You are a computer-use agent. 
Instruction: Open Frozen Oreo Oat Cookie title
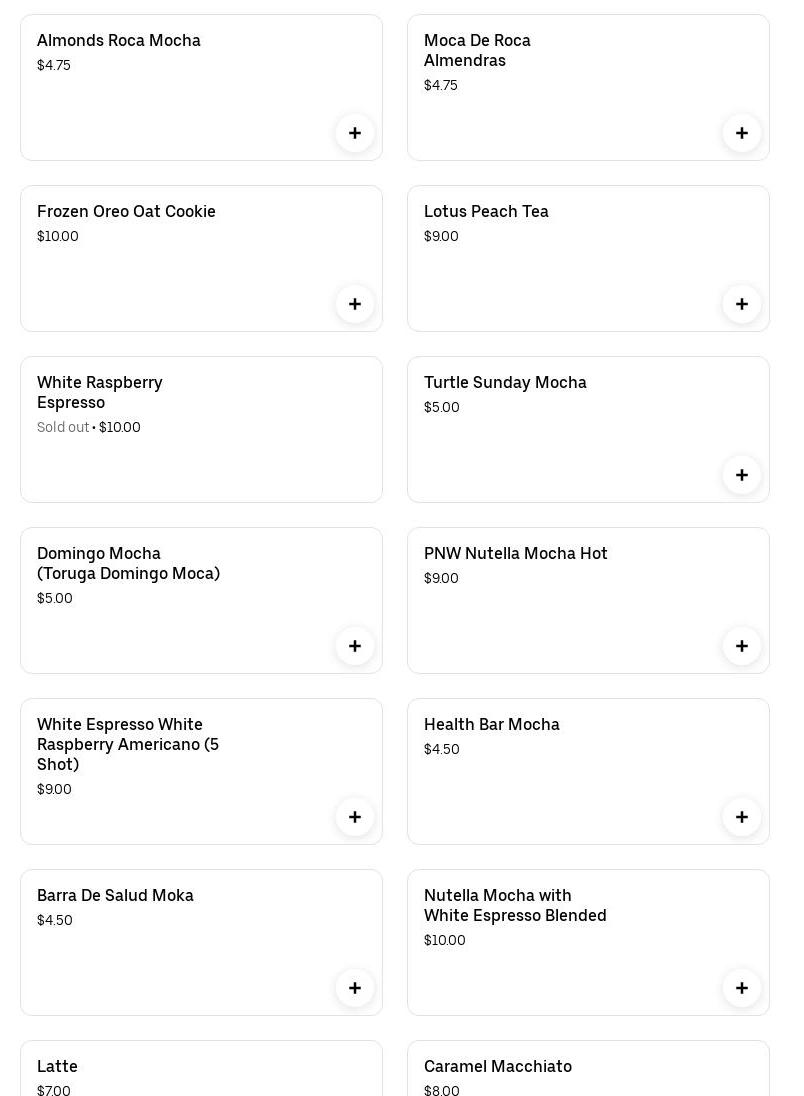point(126,212)
